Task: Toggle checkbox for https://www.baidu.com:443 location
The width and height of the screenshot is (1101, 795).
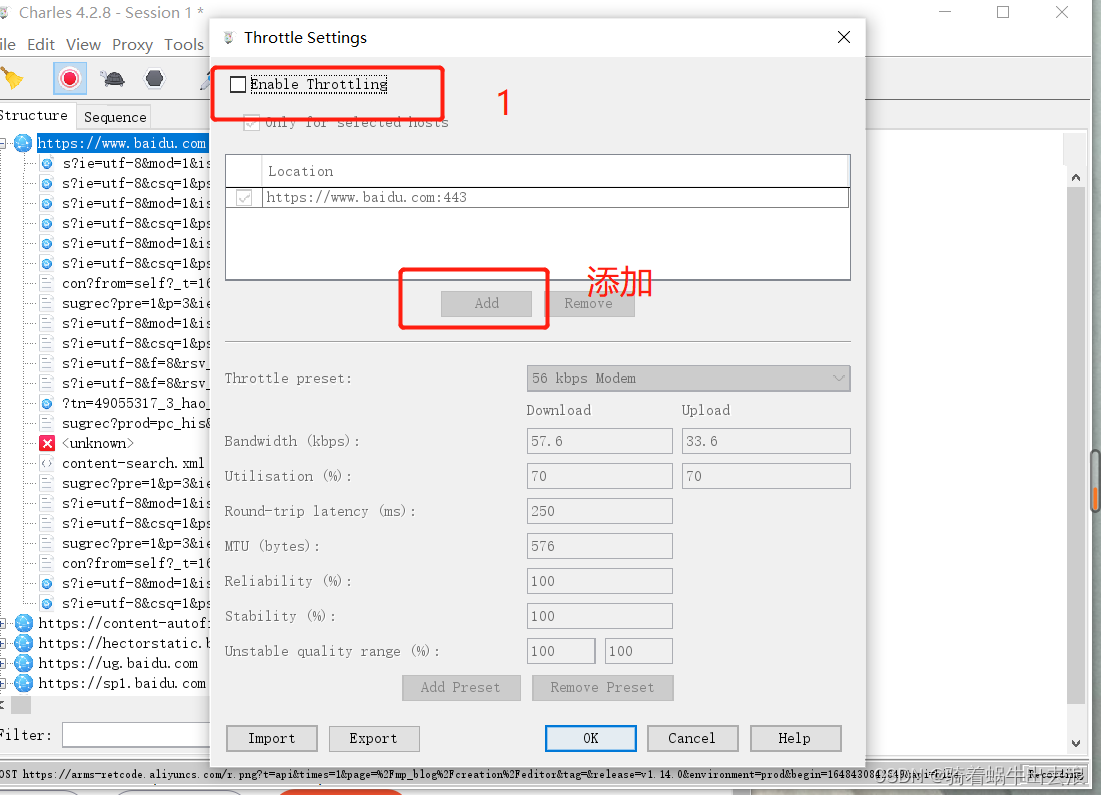Action: [244, 198]
